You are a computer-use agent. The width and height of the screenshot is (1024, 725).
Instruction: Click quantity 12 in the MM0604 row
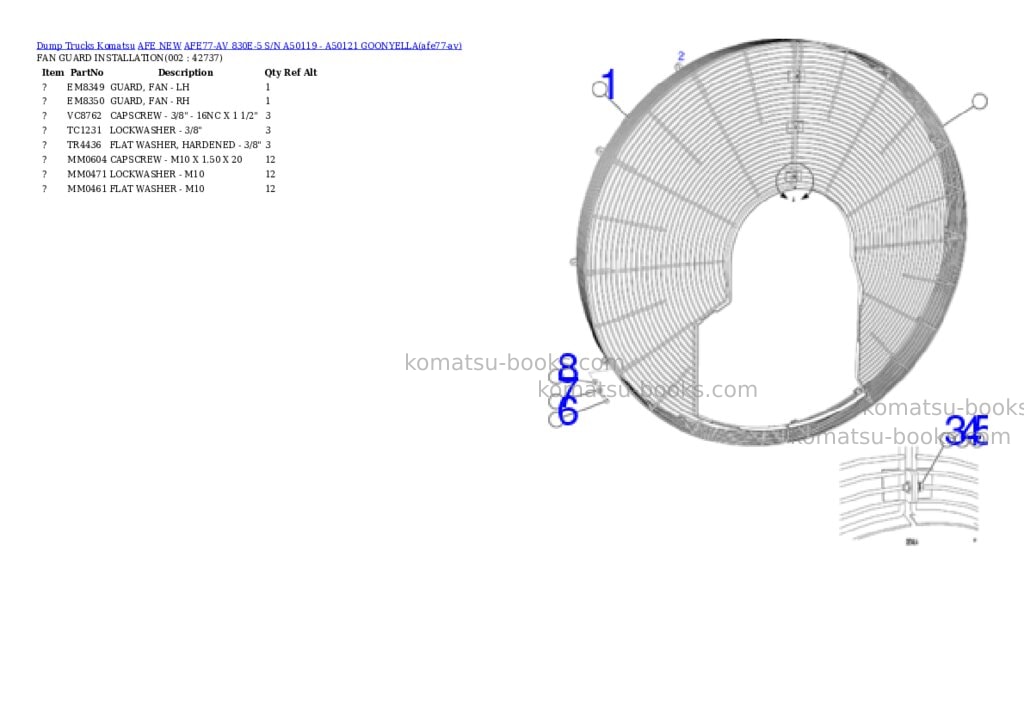click(x=270, y=159)
